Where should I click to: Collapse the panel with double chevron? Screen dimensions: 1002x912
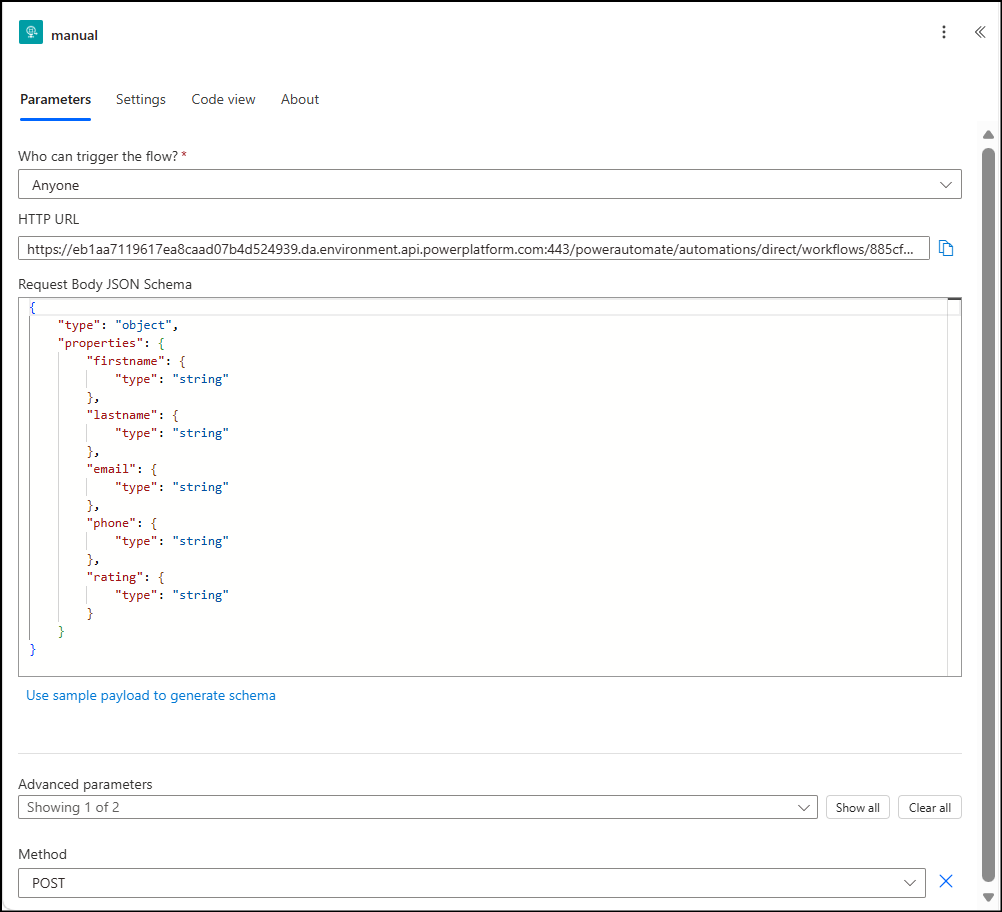[x=980, y=32]
